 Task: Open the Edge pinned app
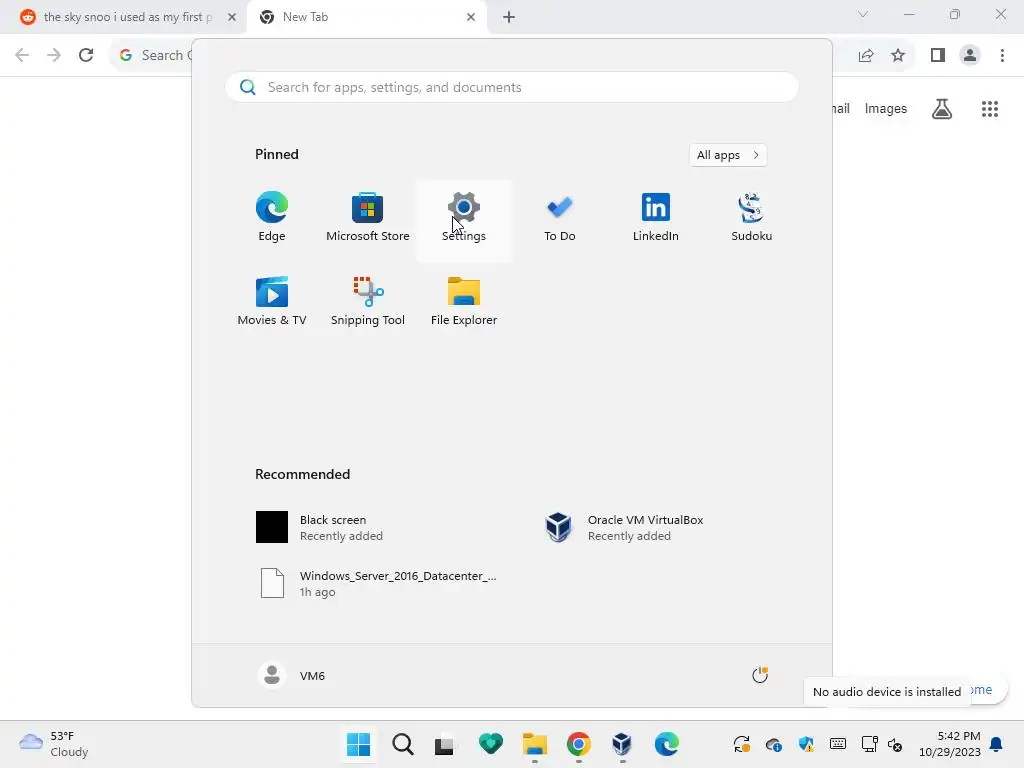tap(272, 217)
